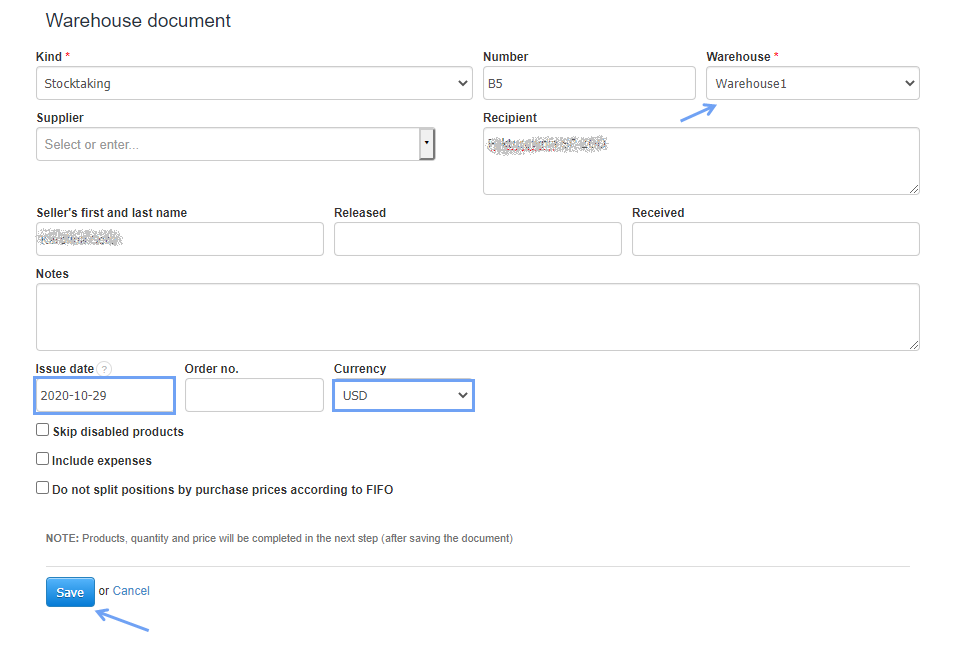Click the Supplier combo box arrow button
The height and width of the screenshot is (649, 965).
(427, 144)
